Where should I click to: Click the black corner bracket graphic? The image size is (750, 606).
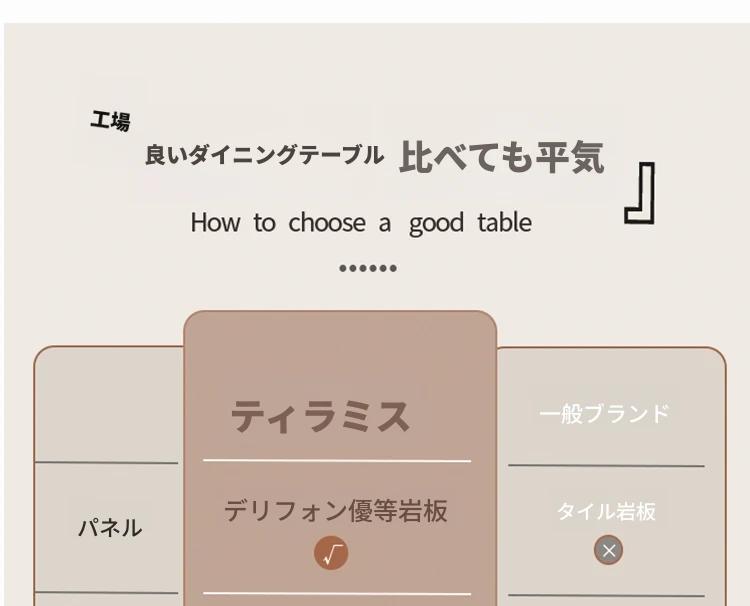[x=640, y=193]
